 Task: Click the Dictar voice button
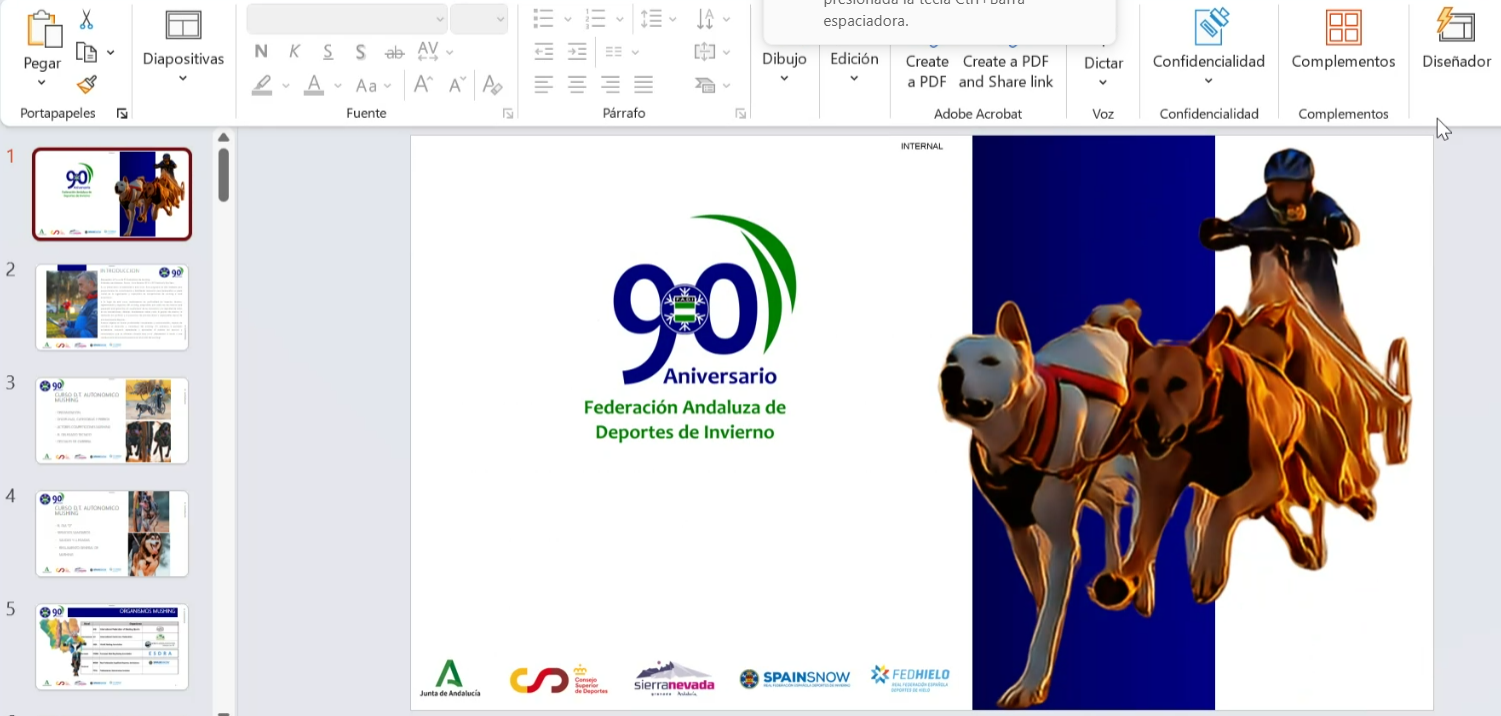pyautogui.click(x=1103, y=62)
